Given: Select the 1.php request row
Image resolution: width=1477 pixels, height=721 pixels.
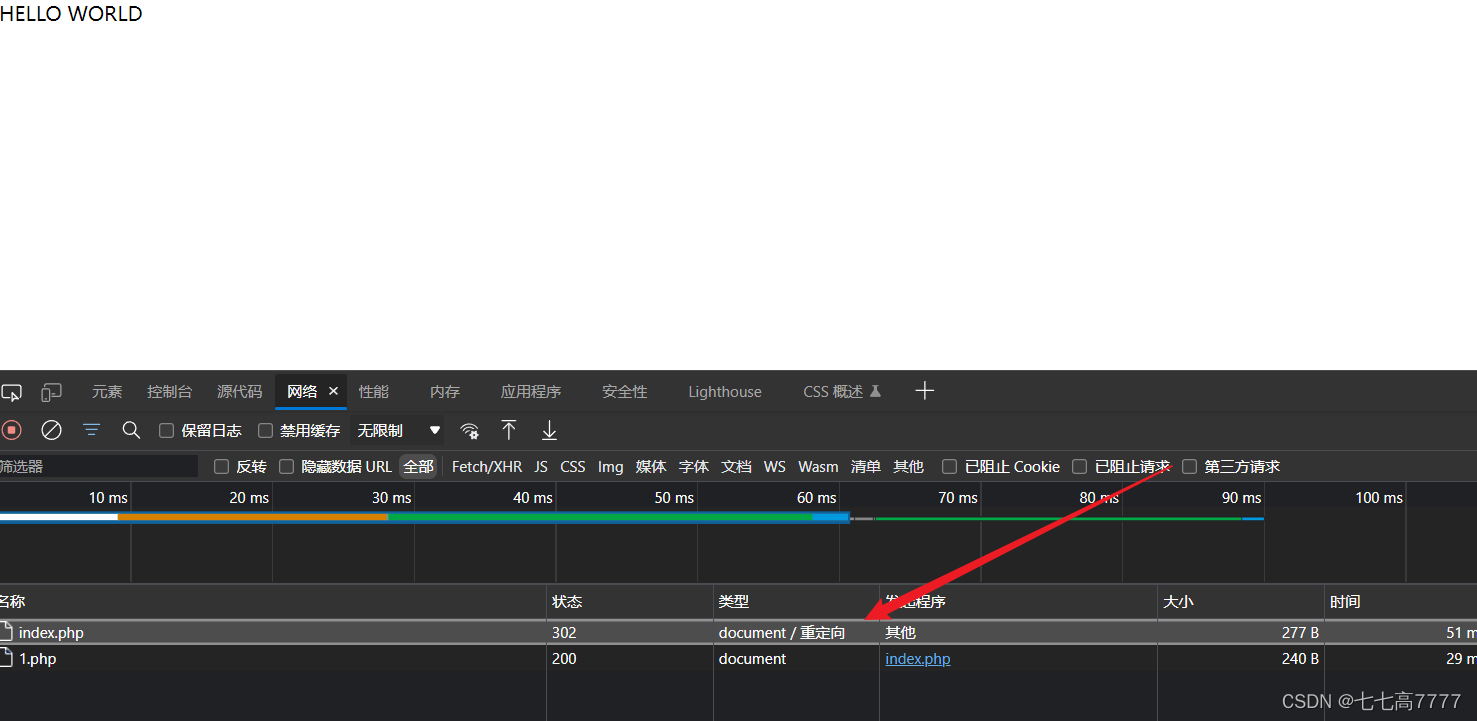Looking at the screenshot, I should [738, 658].
